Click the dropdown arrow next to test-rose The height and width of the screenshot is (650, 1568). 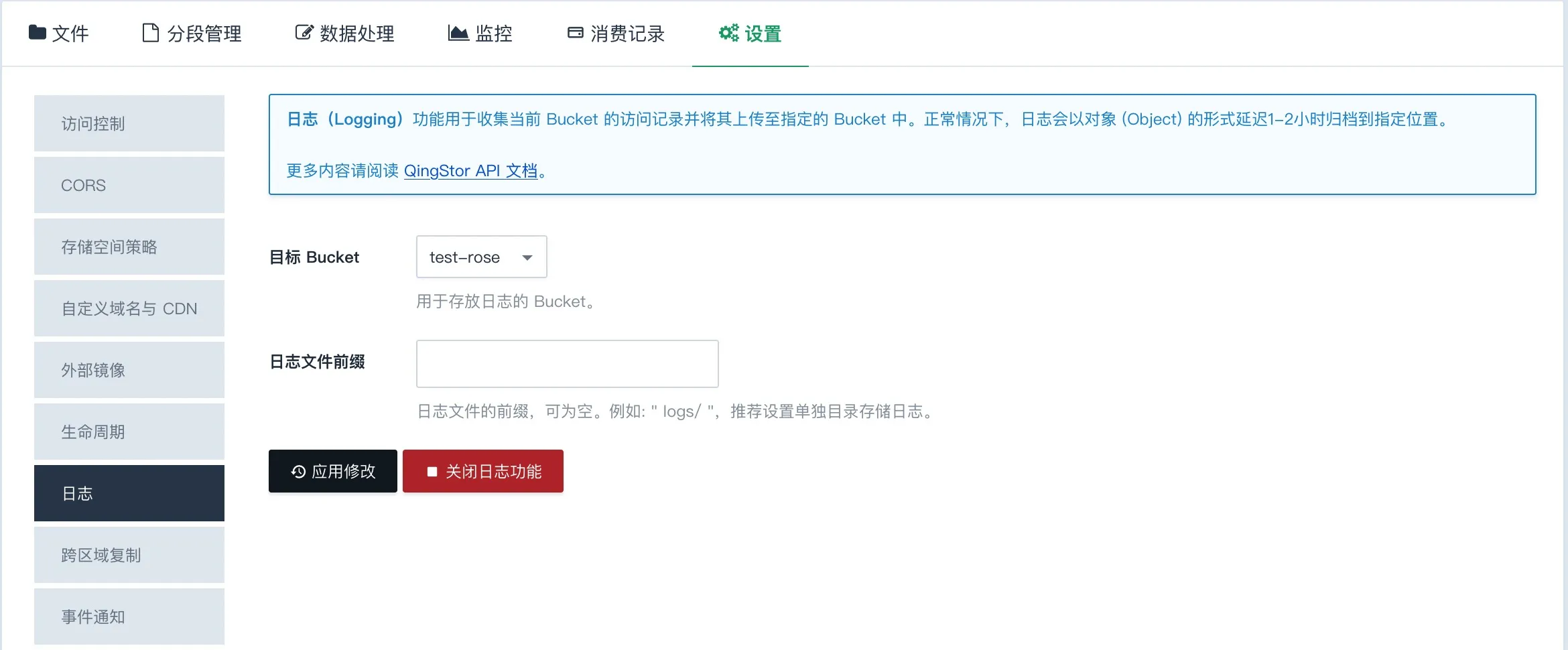coord(527,257)
